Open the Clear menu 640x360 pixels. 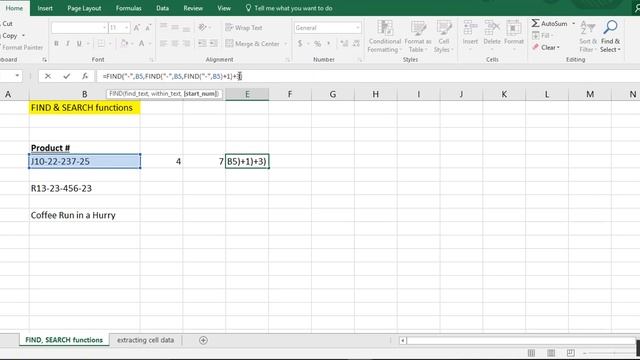point(546,47)
